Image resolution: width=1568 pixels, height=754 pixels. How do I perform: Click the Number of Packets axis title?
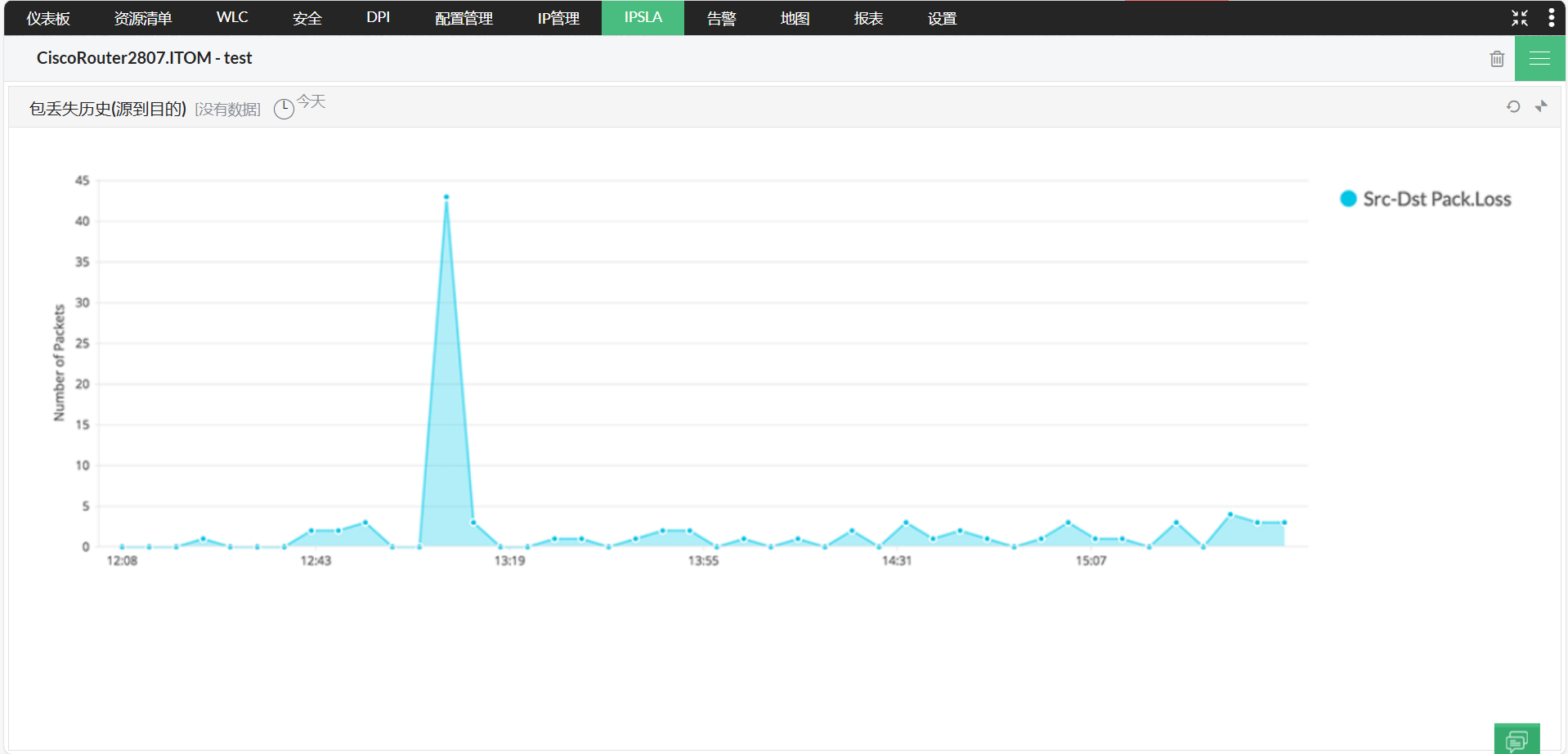[59, 362]
